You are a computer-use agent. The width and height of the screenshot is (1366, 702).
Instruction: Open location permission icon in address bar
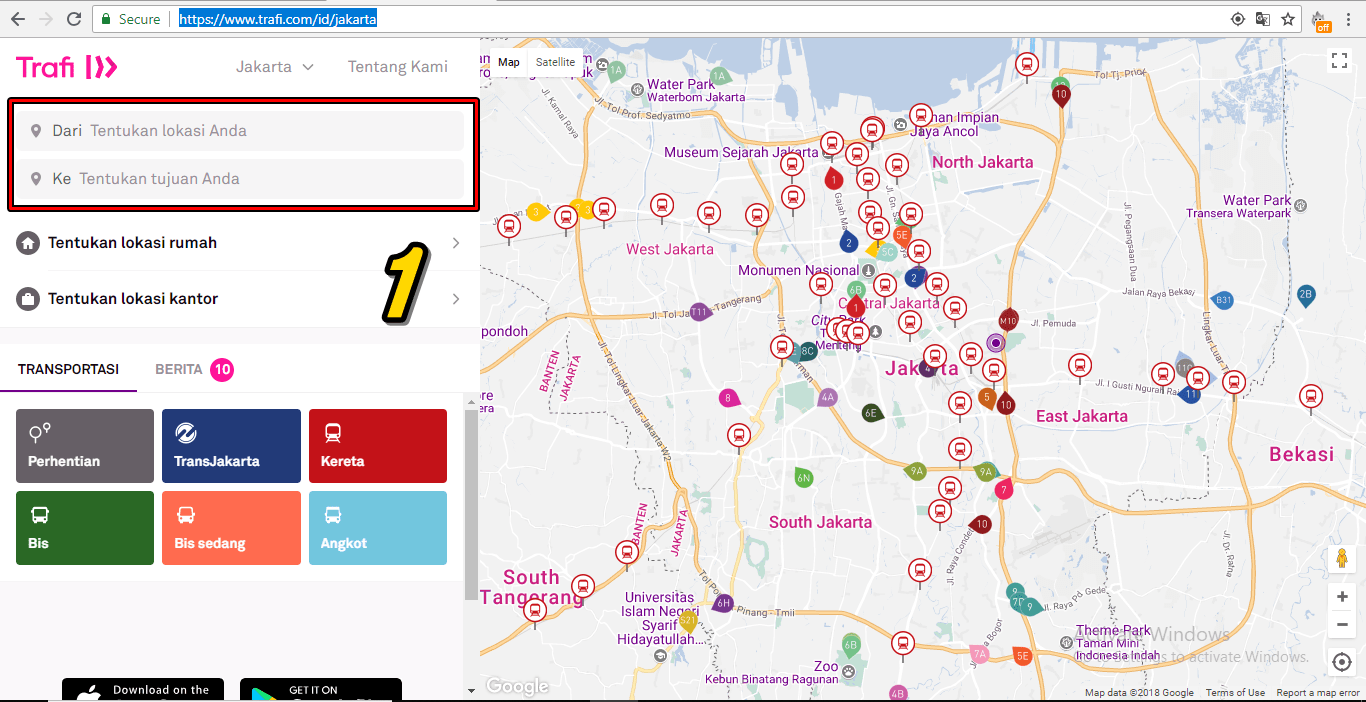click(1238, 19)
